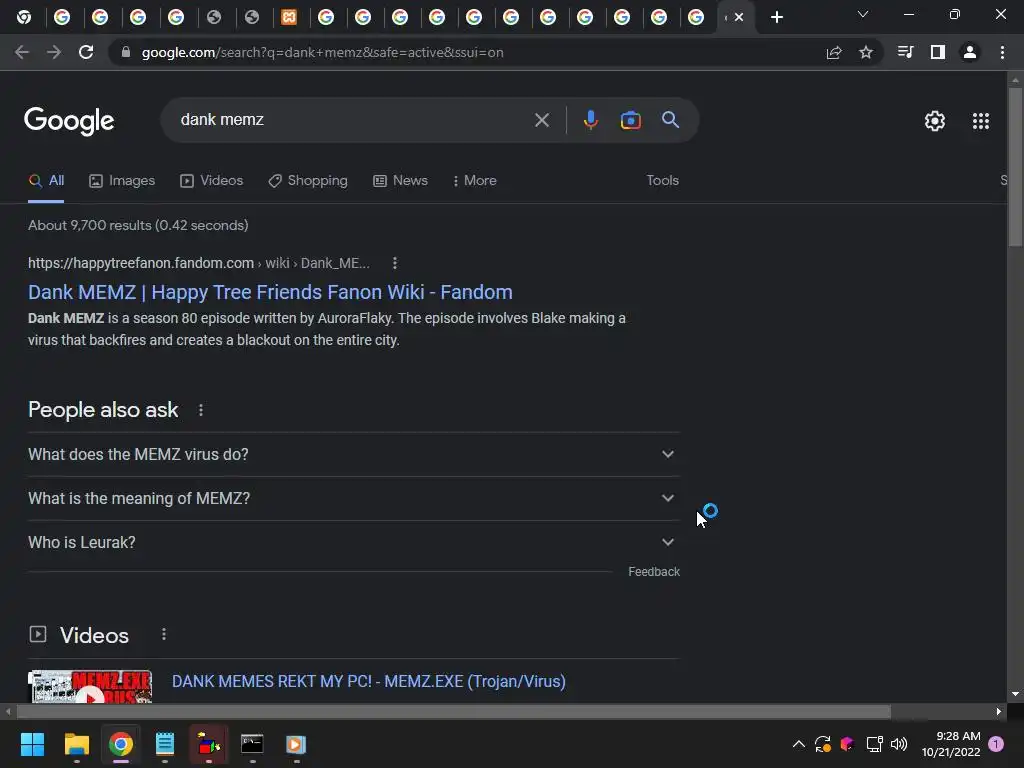1024x768 pixels.
Task: Select the All results tab
Action: coord(46,181)
